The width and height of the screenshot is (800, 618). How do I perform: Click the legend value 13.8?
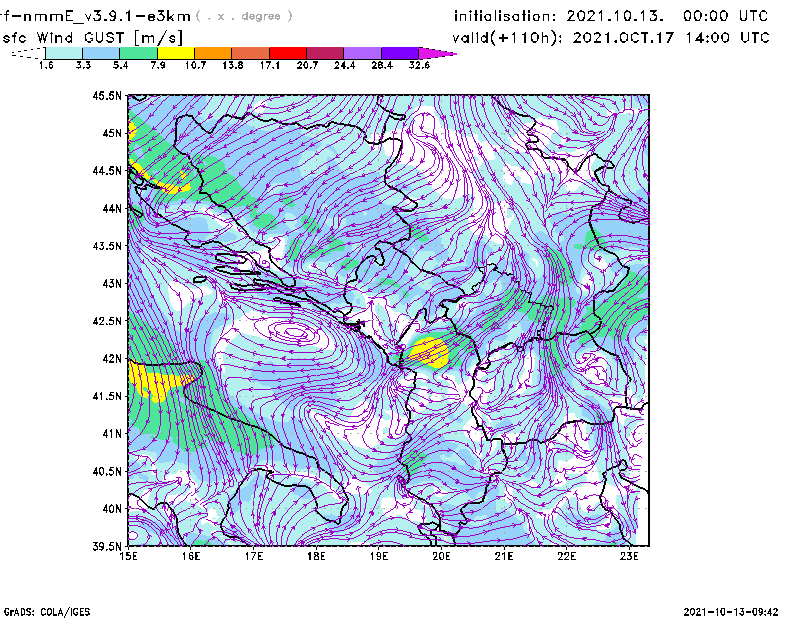pyautogui.click(x=232, y=65)
